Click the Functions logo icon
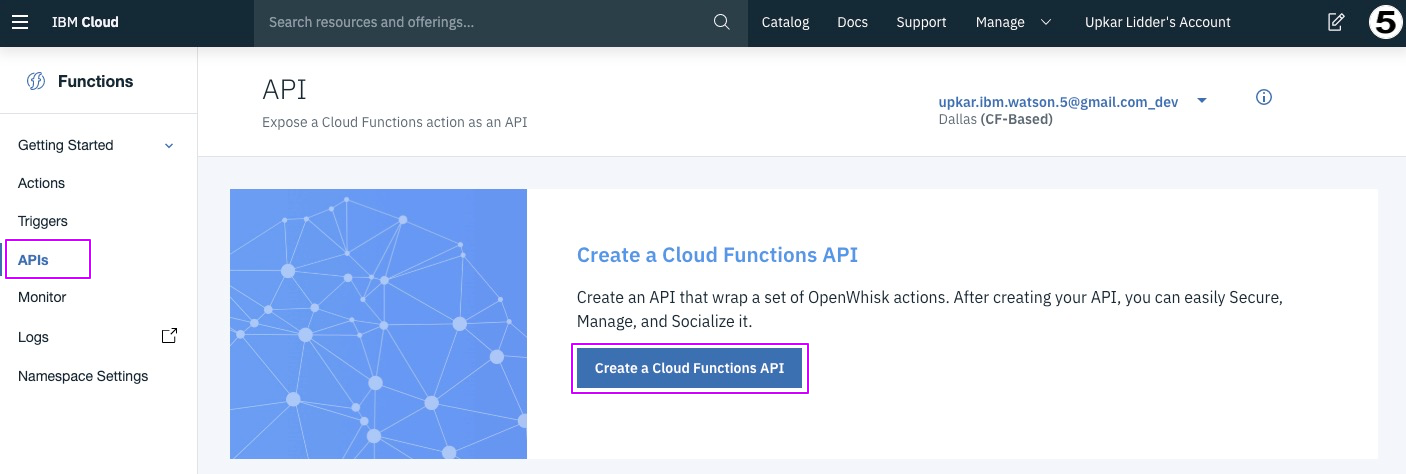Image resolution: width=1406 pixels, height=474 pixels. click(36, 82)
